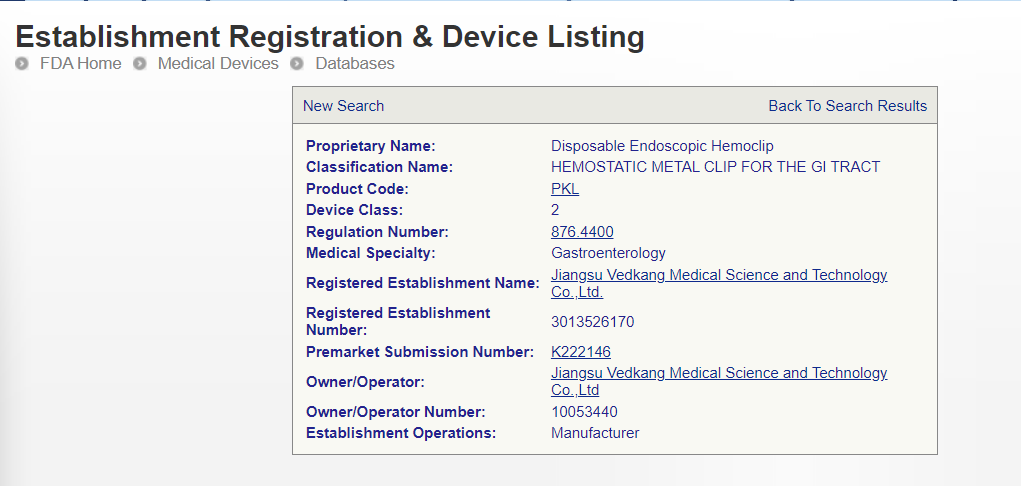Click the classification name HEMOSTATIC METAL CLIP text
The image size is (1021, 486).
pyautogui.click(x=715, y=167)
